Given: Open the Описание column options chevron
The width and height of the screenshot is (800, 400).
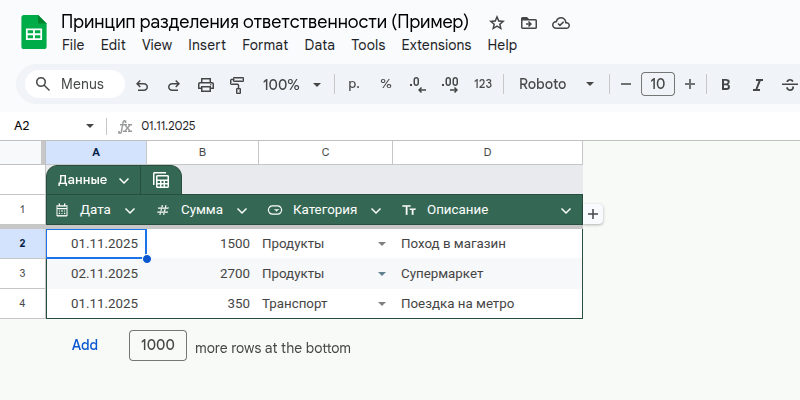Looking at the screenshot, I should (x=566, y=210).
